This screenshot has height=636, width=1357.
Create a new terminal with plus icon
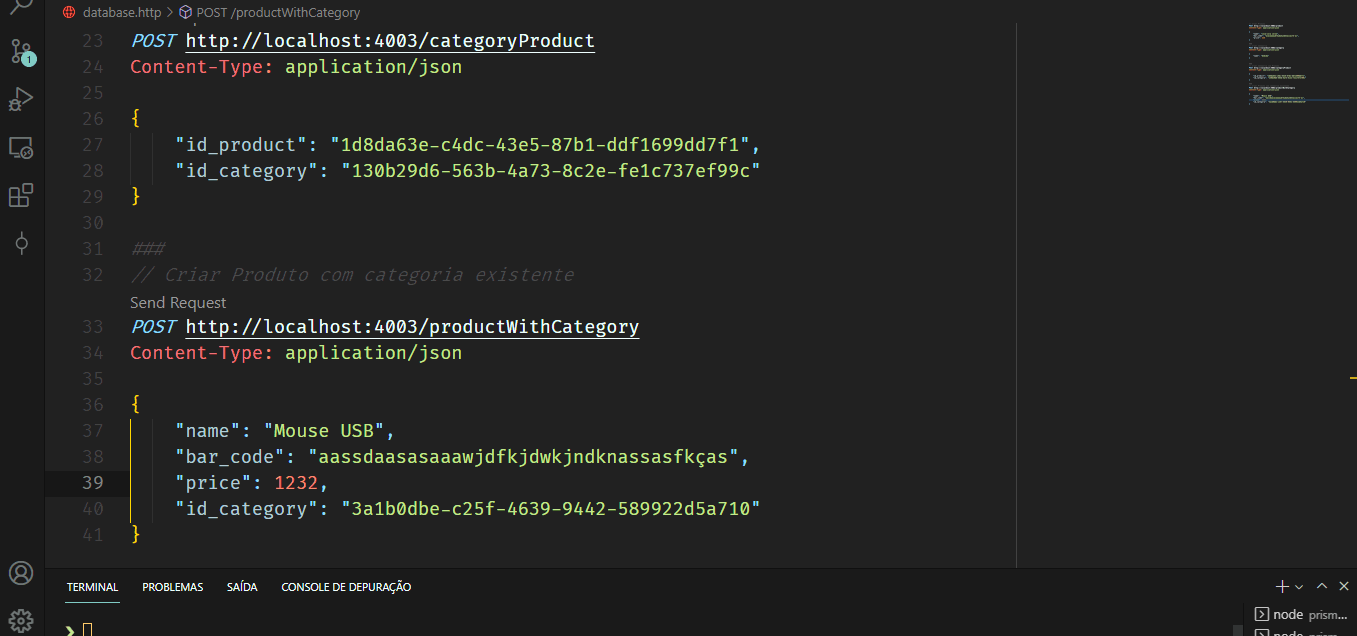[x=1282, y=587]
